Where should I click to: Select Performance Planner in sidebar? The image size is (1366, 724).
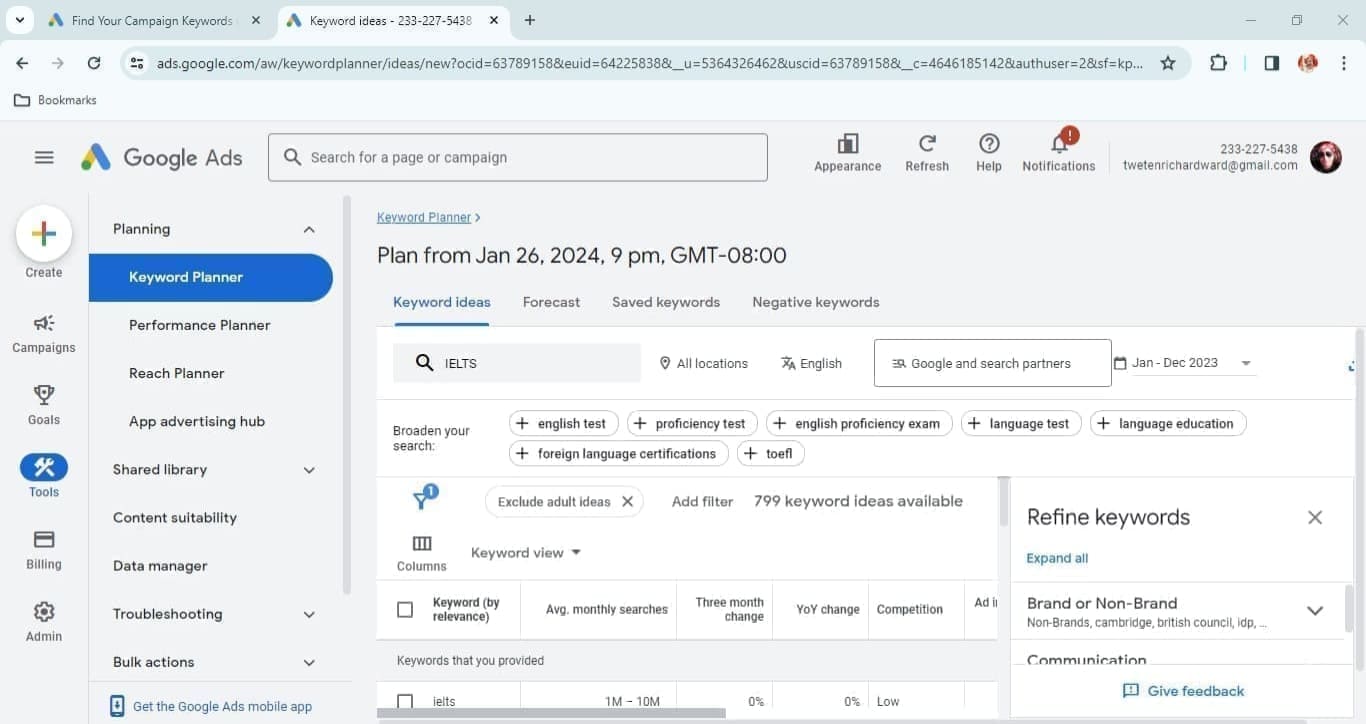200,325
